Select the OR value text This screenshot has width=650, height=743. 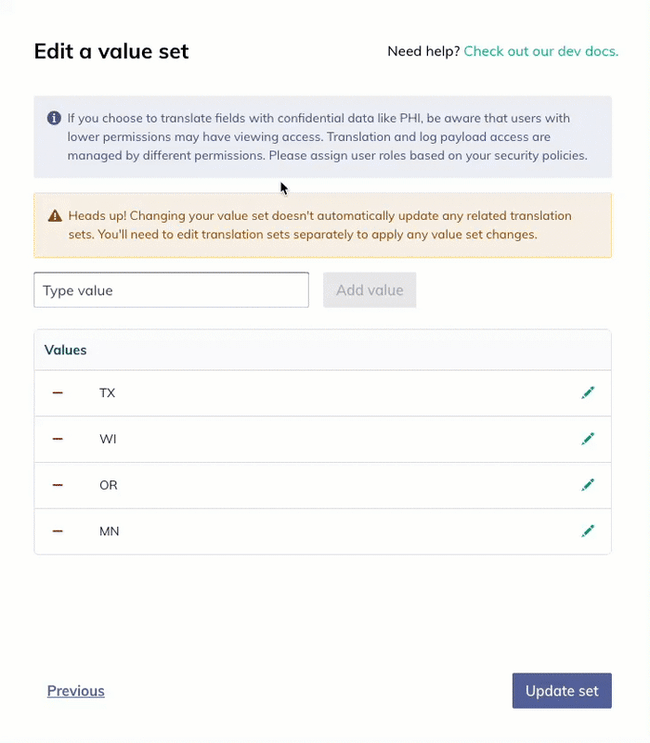tap(108, 485)
